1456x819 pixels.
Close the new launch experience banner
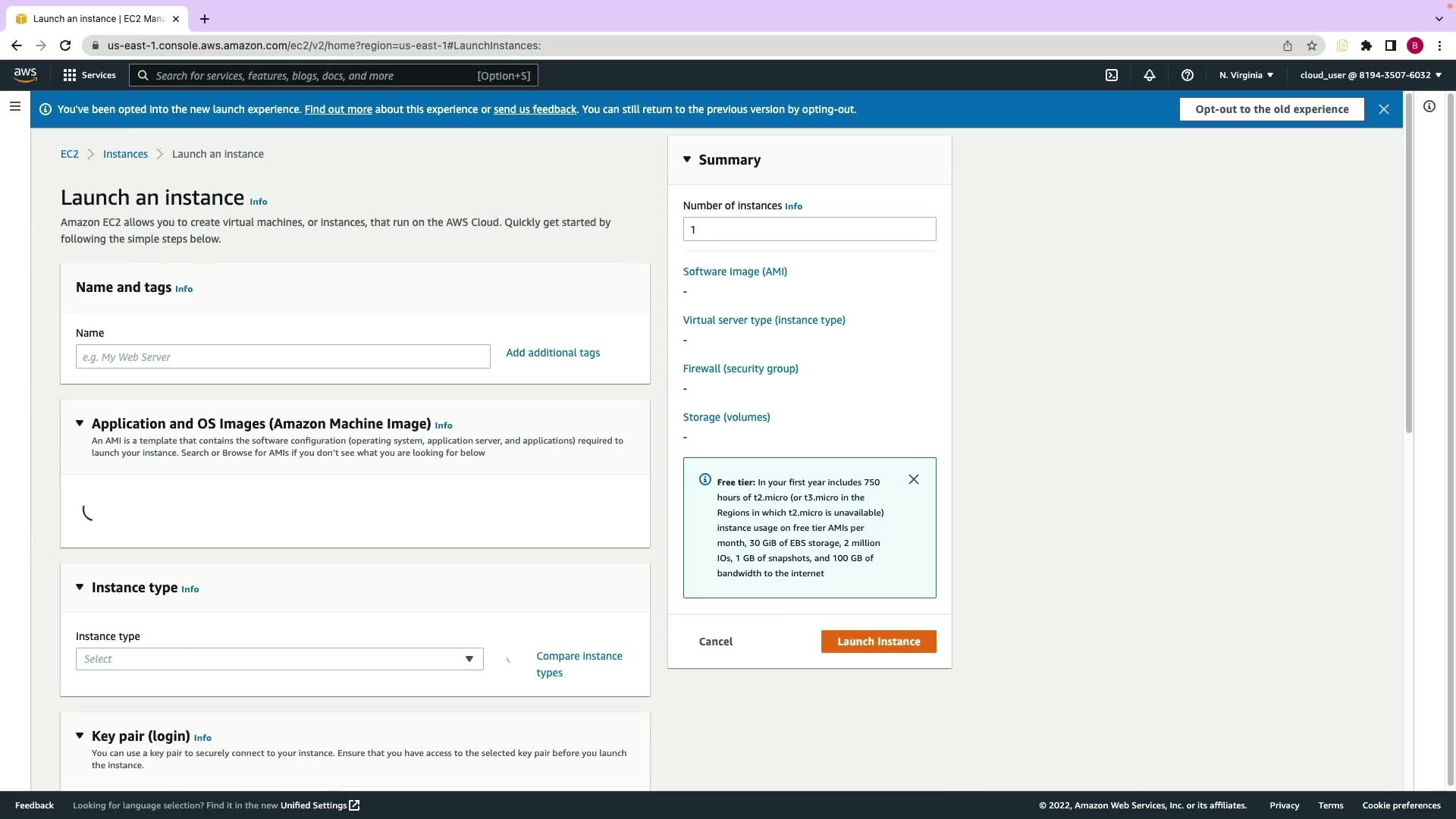(x=1384, y=109)
